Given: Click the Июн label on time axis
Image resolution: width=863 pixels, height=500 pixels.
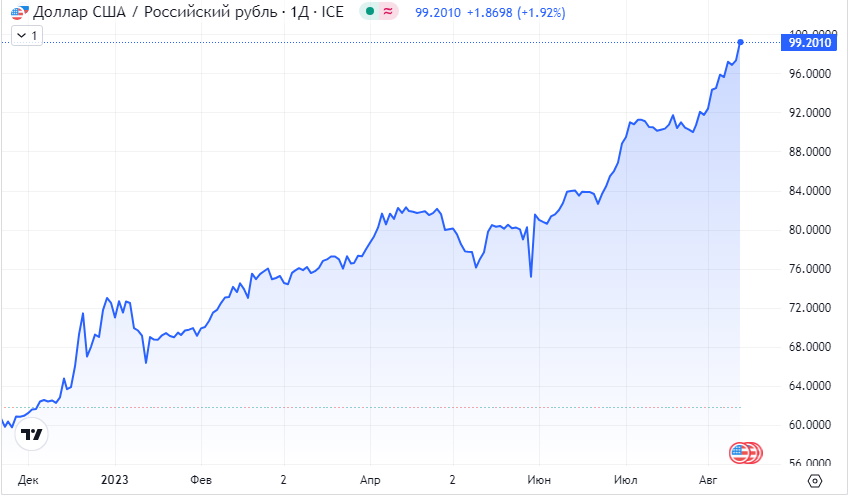Looking at the screenshot, I should (539, 480).
